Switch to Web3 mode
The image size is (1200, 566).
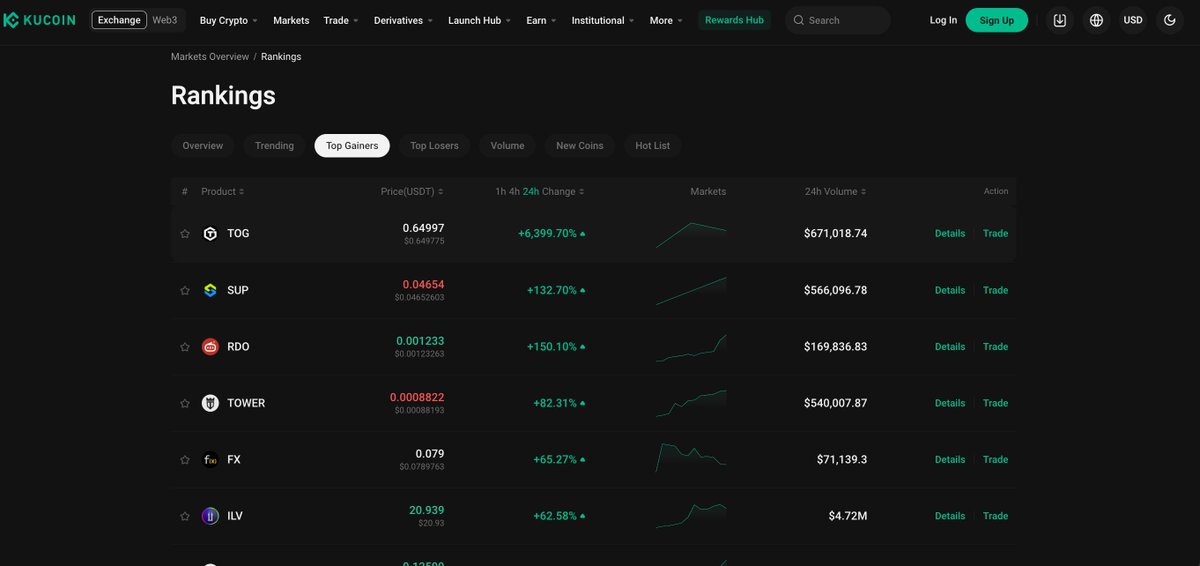pos(165,20)
